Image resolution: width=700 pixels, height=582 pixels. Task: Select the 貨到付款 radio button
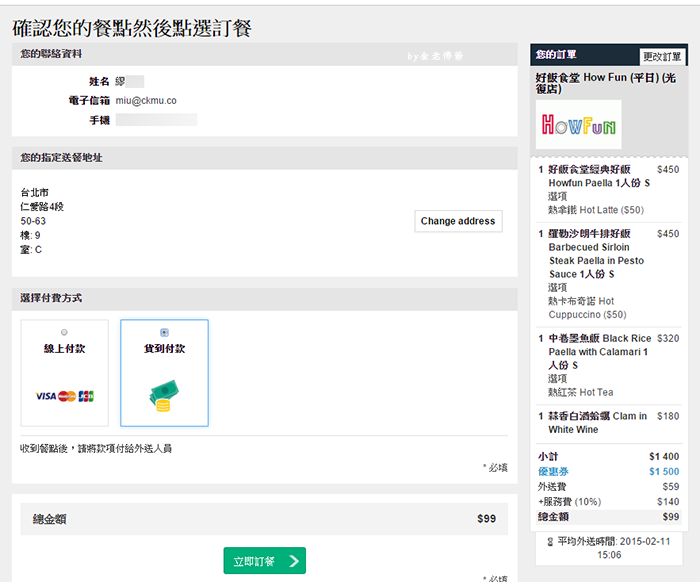[164, 333]
